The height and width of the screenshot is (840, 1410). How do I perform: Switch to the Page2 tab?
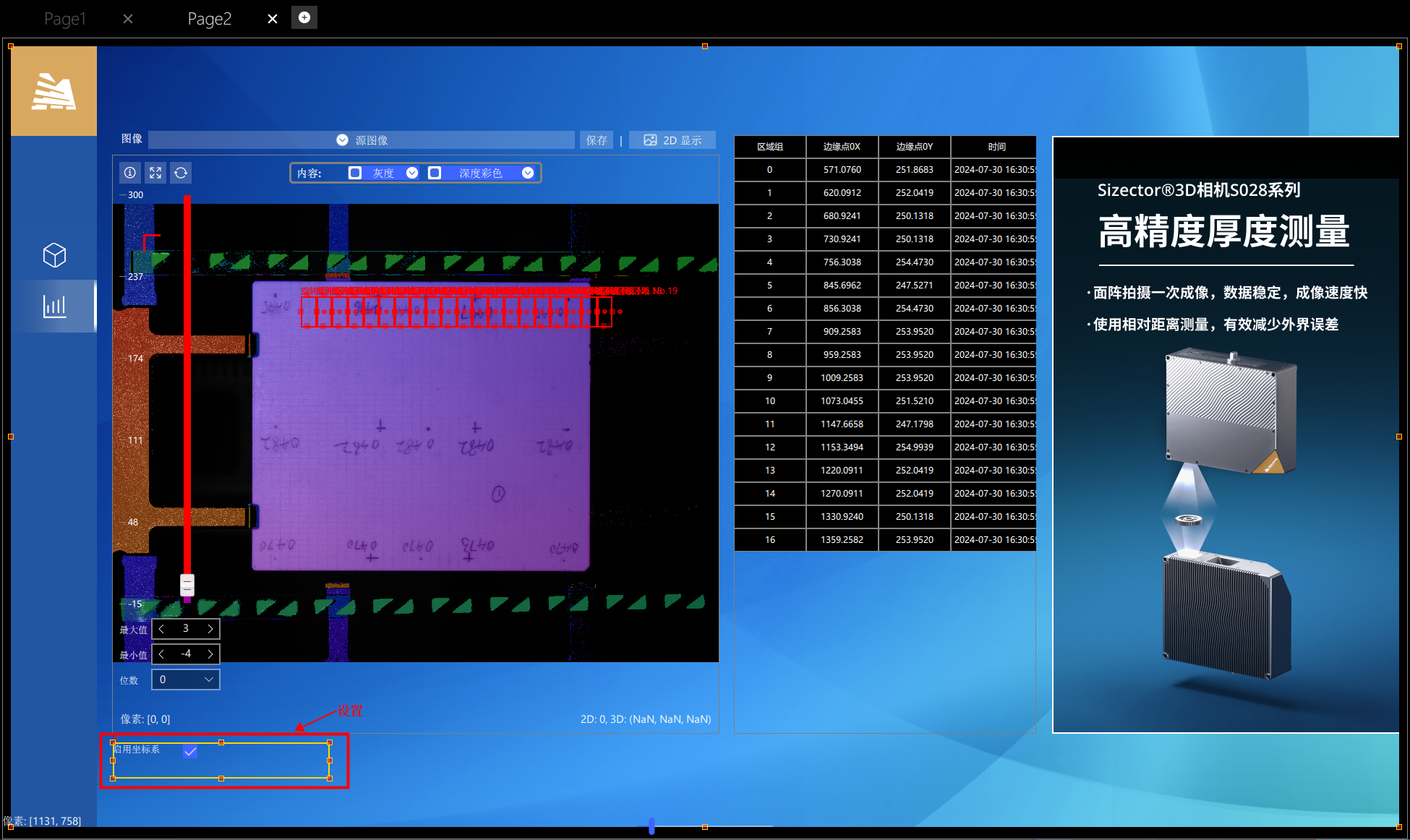[209, 19]
